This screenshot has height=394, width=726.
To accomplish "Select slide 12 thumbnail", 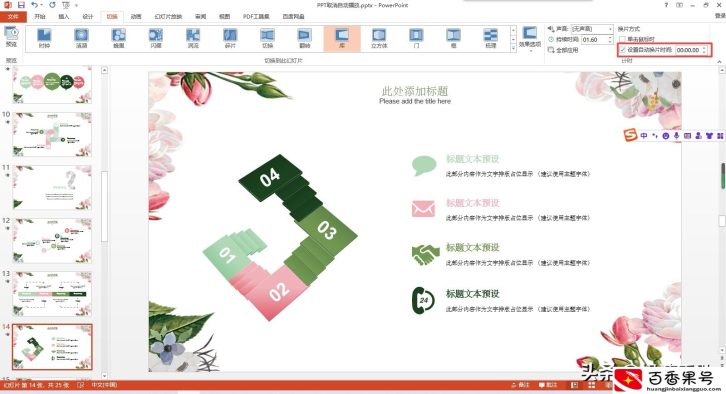I will [52, 241].
